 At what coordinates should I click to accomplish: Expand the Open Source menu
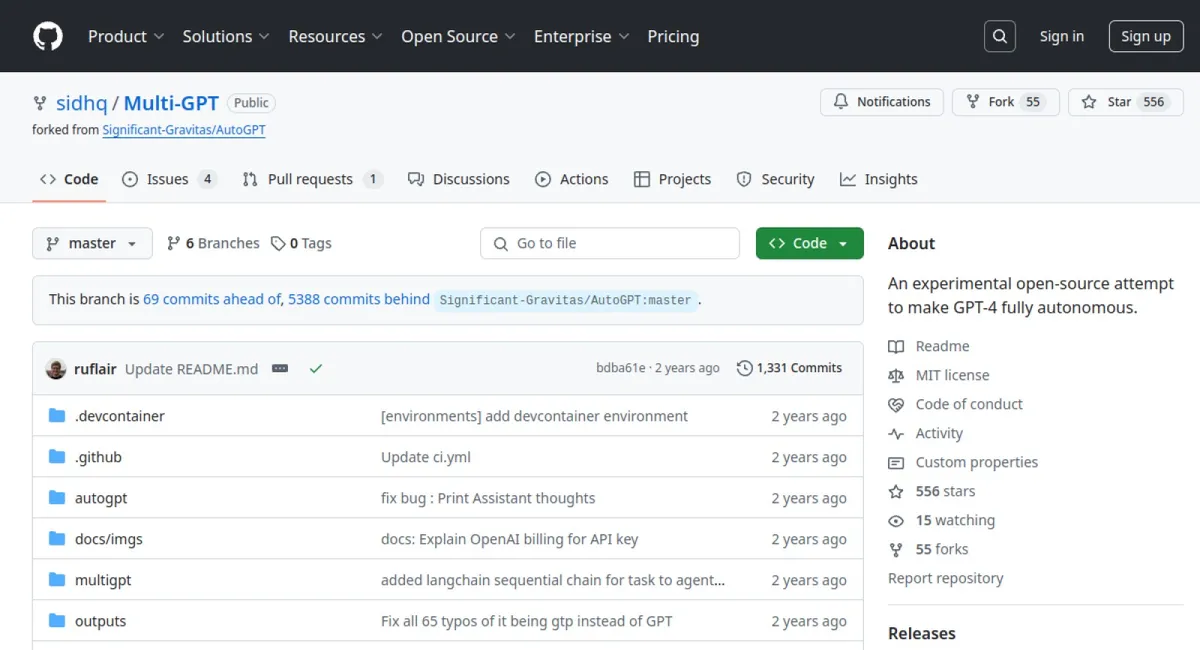tap(459, 36)
